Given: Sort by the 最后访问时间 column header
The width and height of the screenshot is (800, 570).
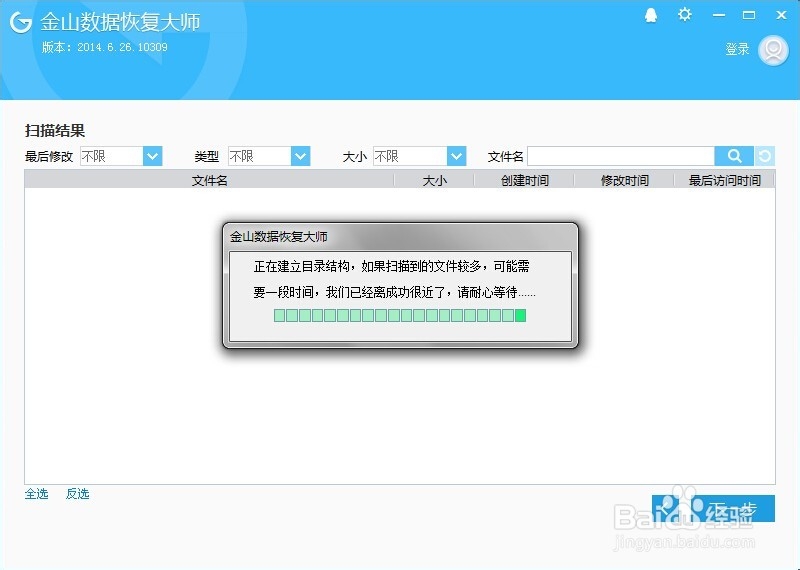Looking at the screenshot, I should (x=724, y=180).
